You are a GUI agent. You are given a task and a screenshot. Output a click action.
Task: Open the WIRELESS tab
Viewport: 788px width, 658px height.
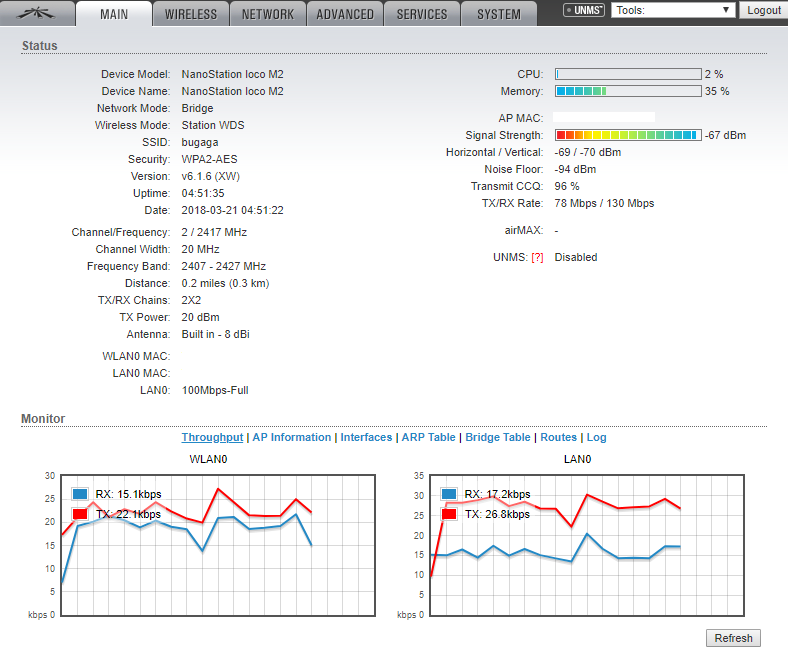tap(191, 14)
